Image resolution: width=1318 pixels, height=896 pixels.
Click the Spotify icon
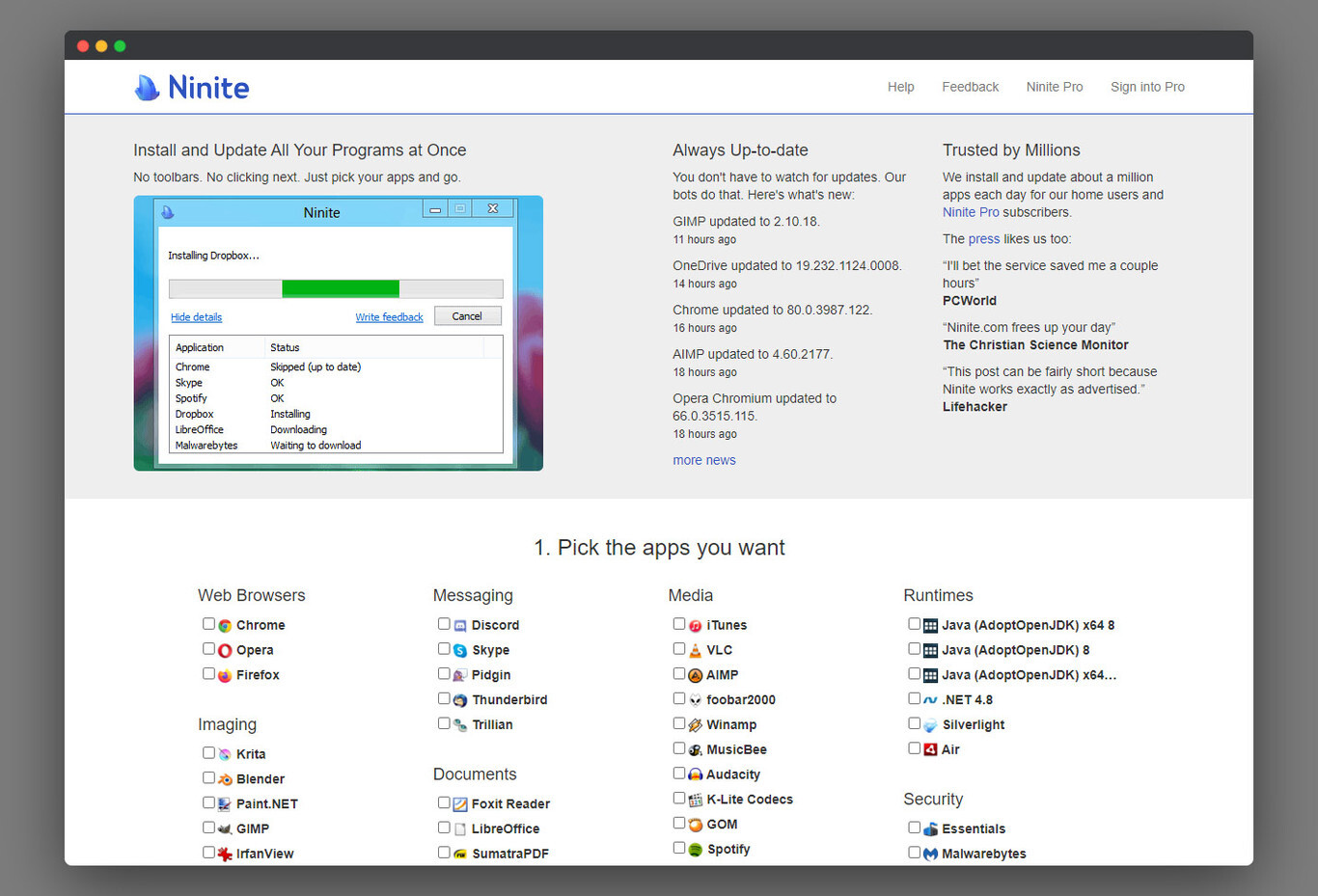pyautogui.click(x=695, y=849)
